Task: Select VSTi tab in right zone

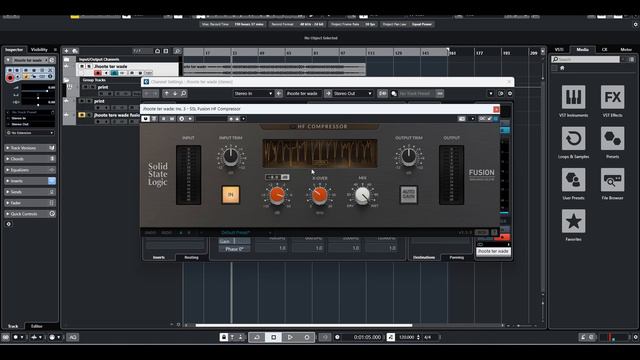Action: (559, 49)
